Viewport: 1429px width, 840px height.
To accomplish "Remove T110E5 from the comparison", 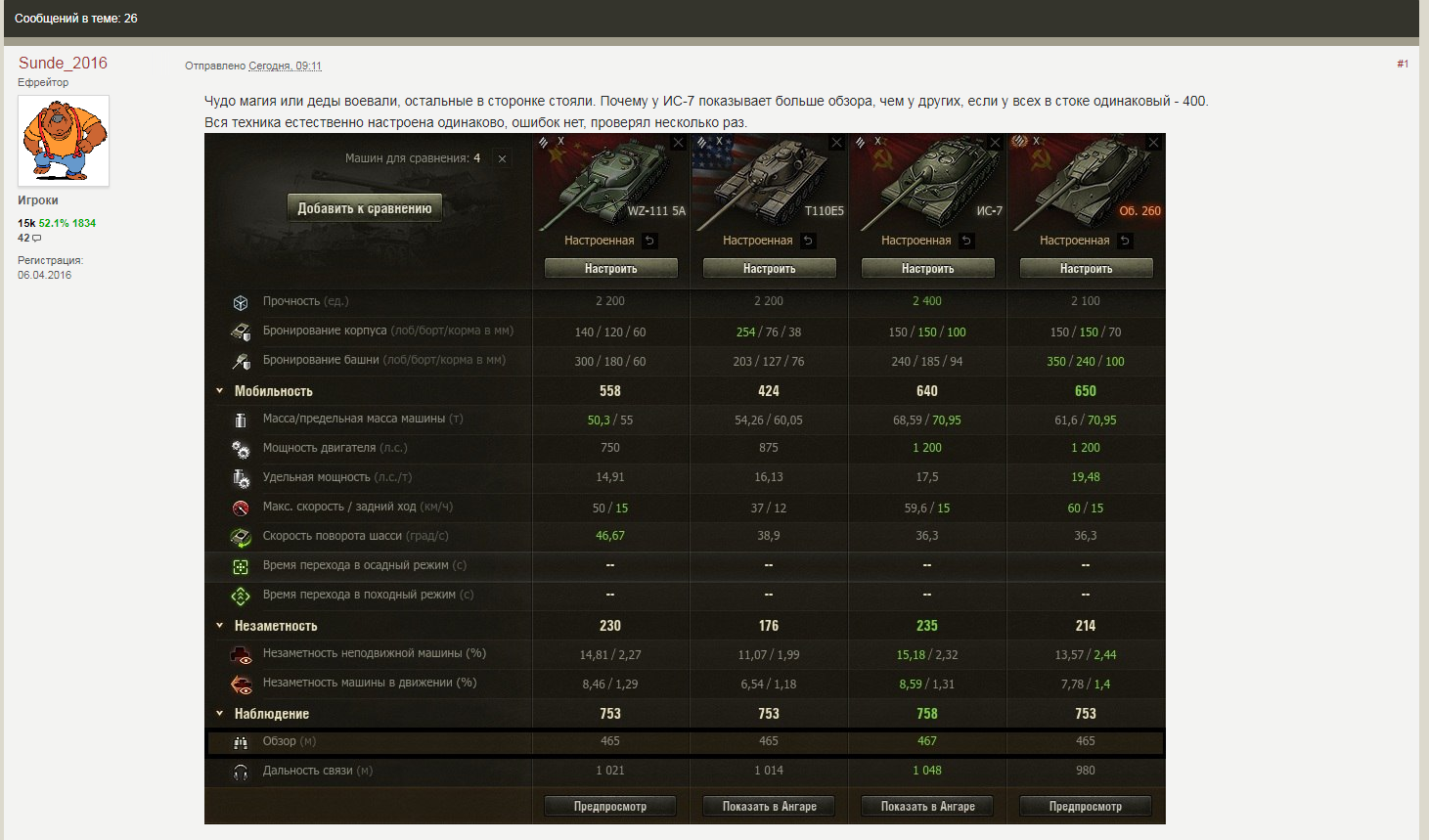I will click(836, 143).
